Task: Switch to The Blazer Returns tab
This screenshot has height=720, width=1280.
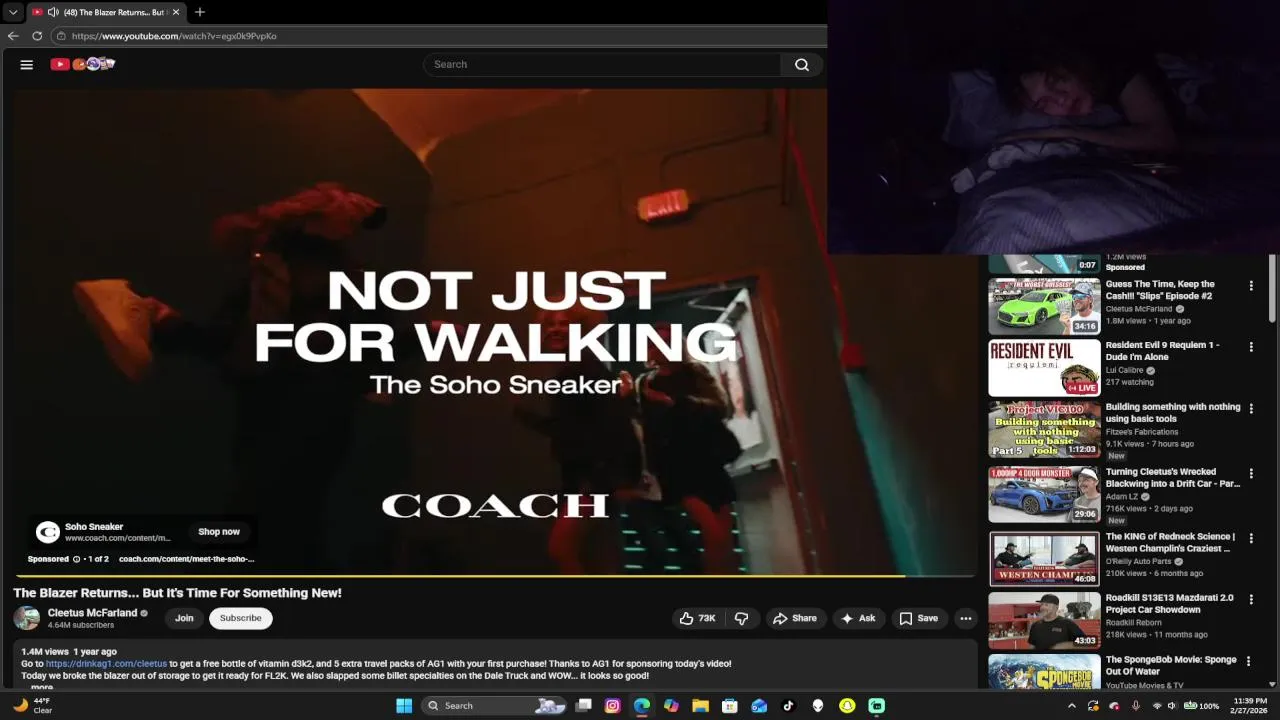Action: (x=105, y=12)
